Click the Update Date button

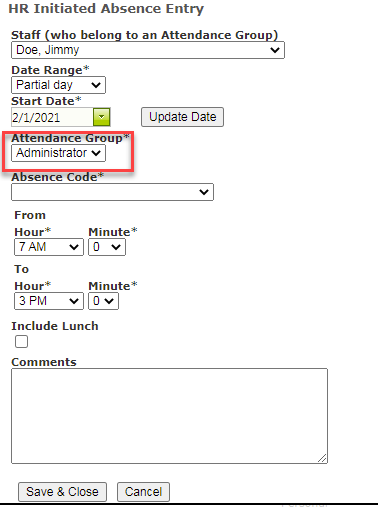pos(182,117)
